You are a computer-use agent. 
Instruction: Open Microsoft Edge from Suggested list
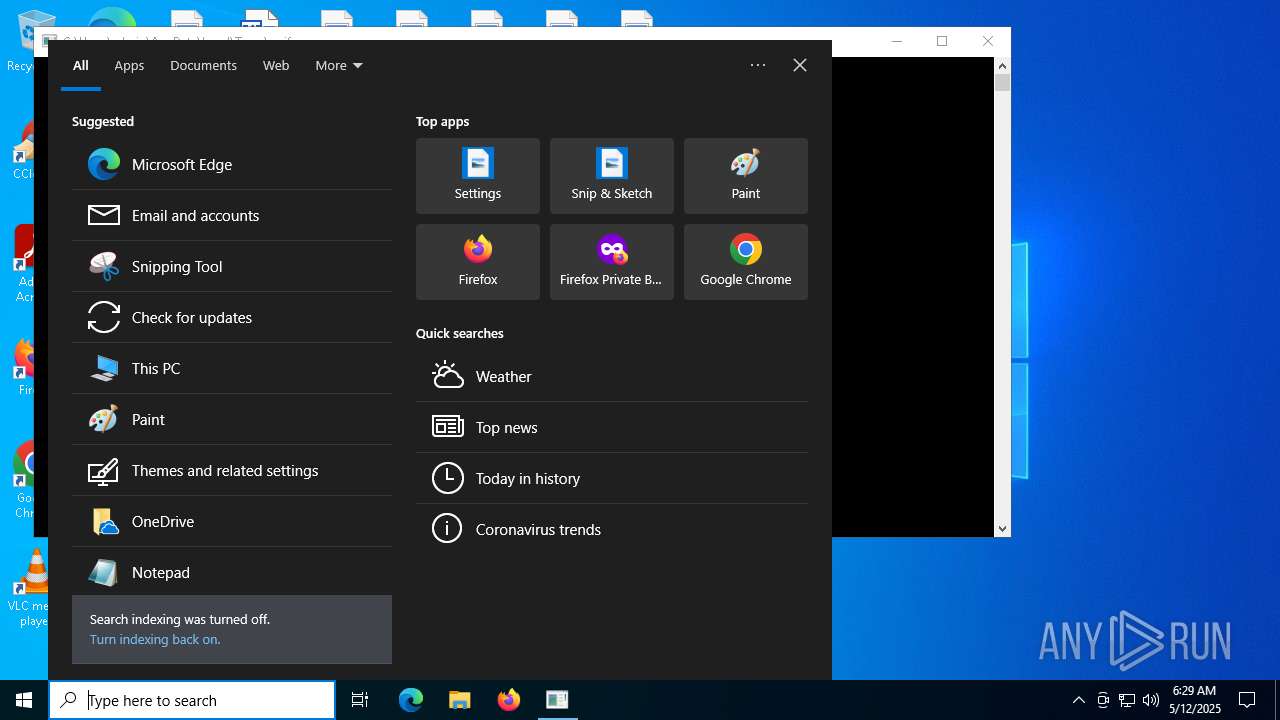click(232, 164)
